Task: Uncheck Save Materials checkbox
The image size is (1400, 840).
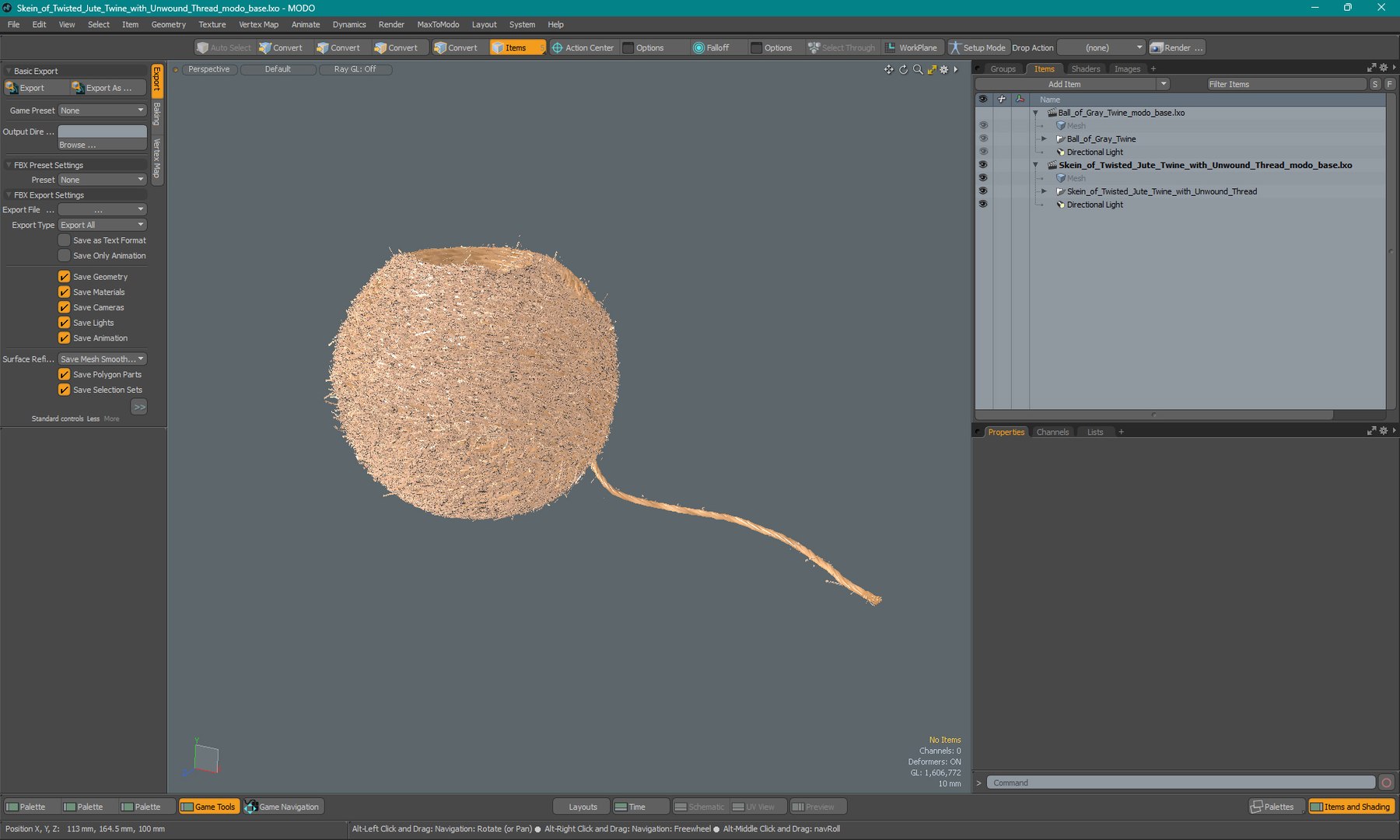Action: point(64,292)
